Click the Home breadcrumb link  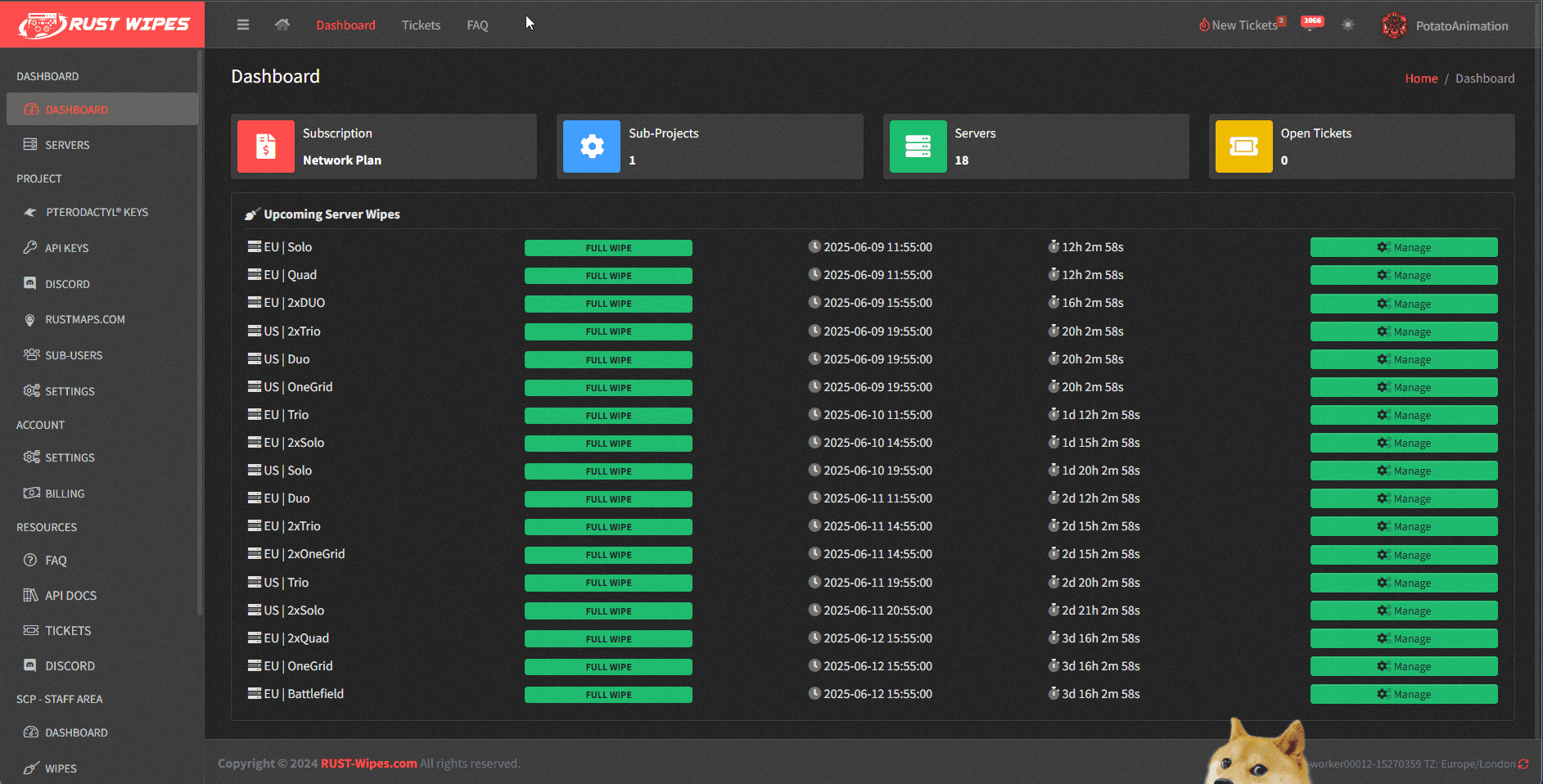coord(1421,79)
